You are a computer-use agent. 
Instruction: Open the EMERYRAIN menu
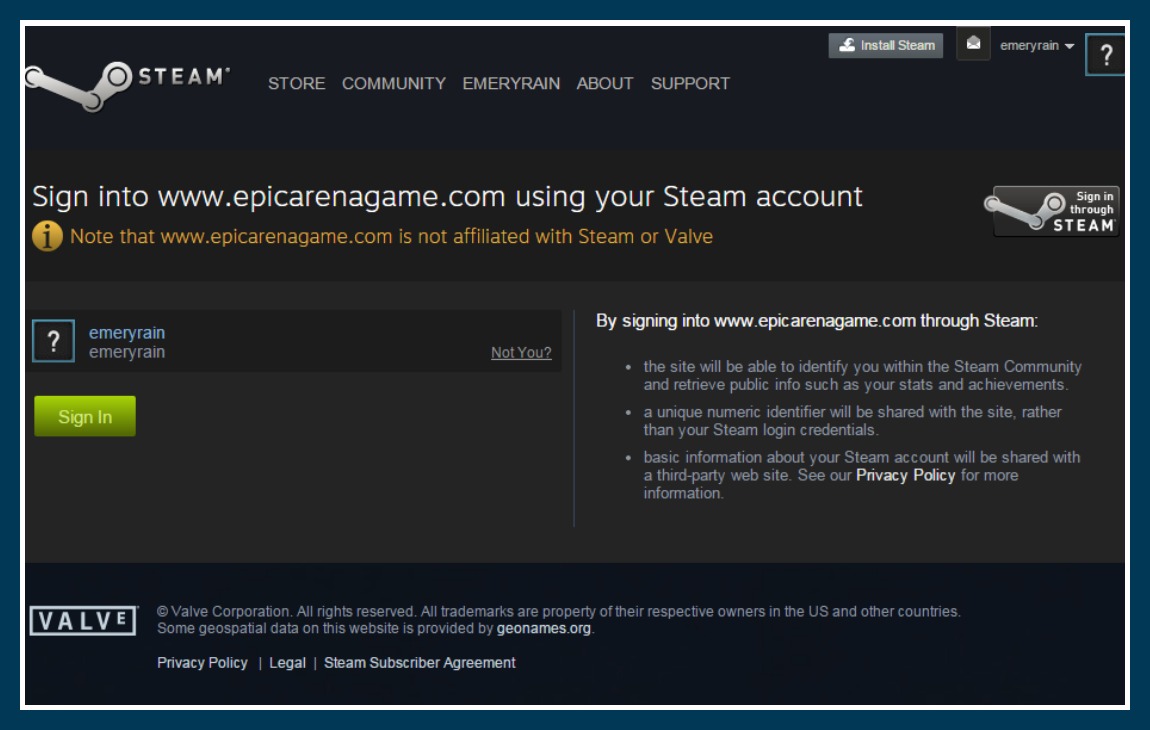point(511,84)
